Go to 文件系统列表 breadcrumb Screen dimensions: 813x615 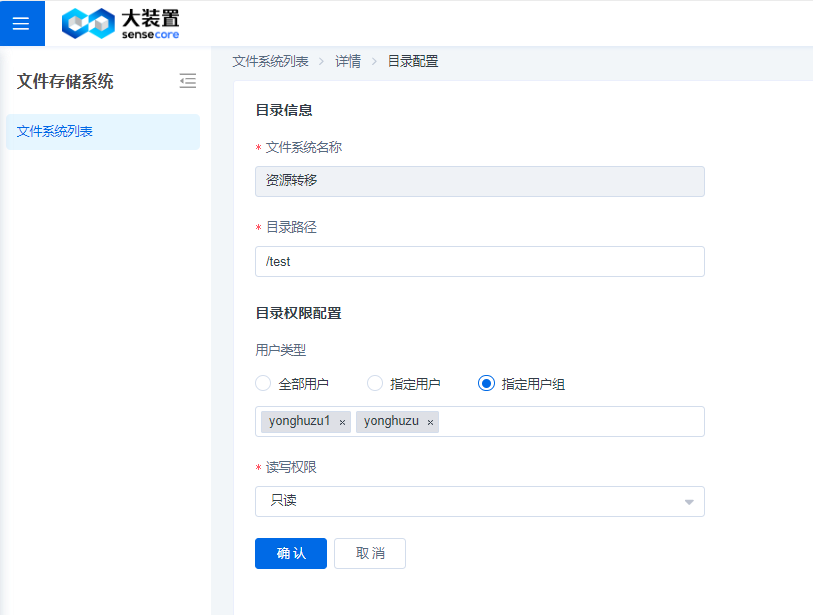click(270, 61)
